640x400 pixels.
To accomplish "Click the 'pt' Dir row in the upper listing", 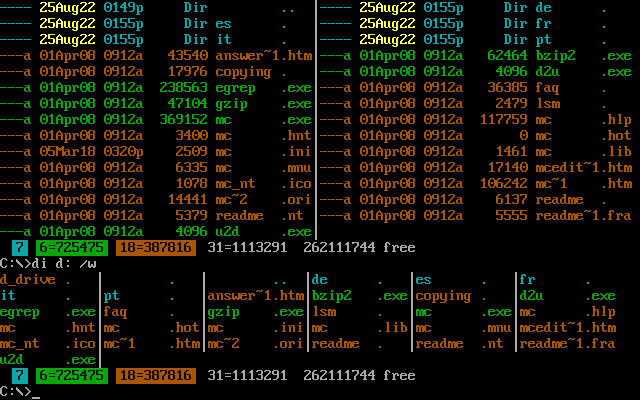I will 478,40.
